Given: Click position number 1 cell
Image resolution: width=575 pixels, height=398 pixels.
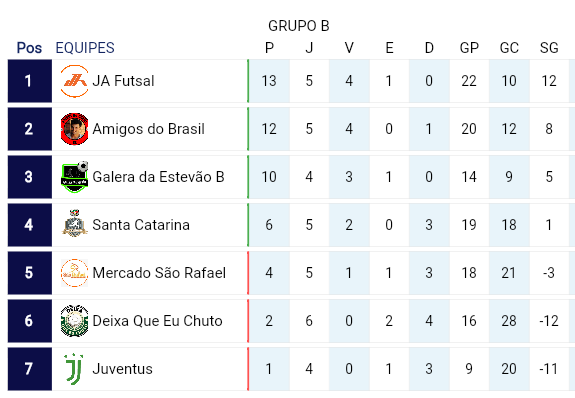Looking at the screenshot, I should pyautogui.click(x=30, y=81).
